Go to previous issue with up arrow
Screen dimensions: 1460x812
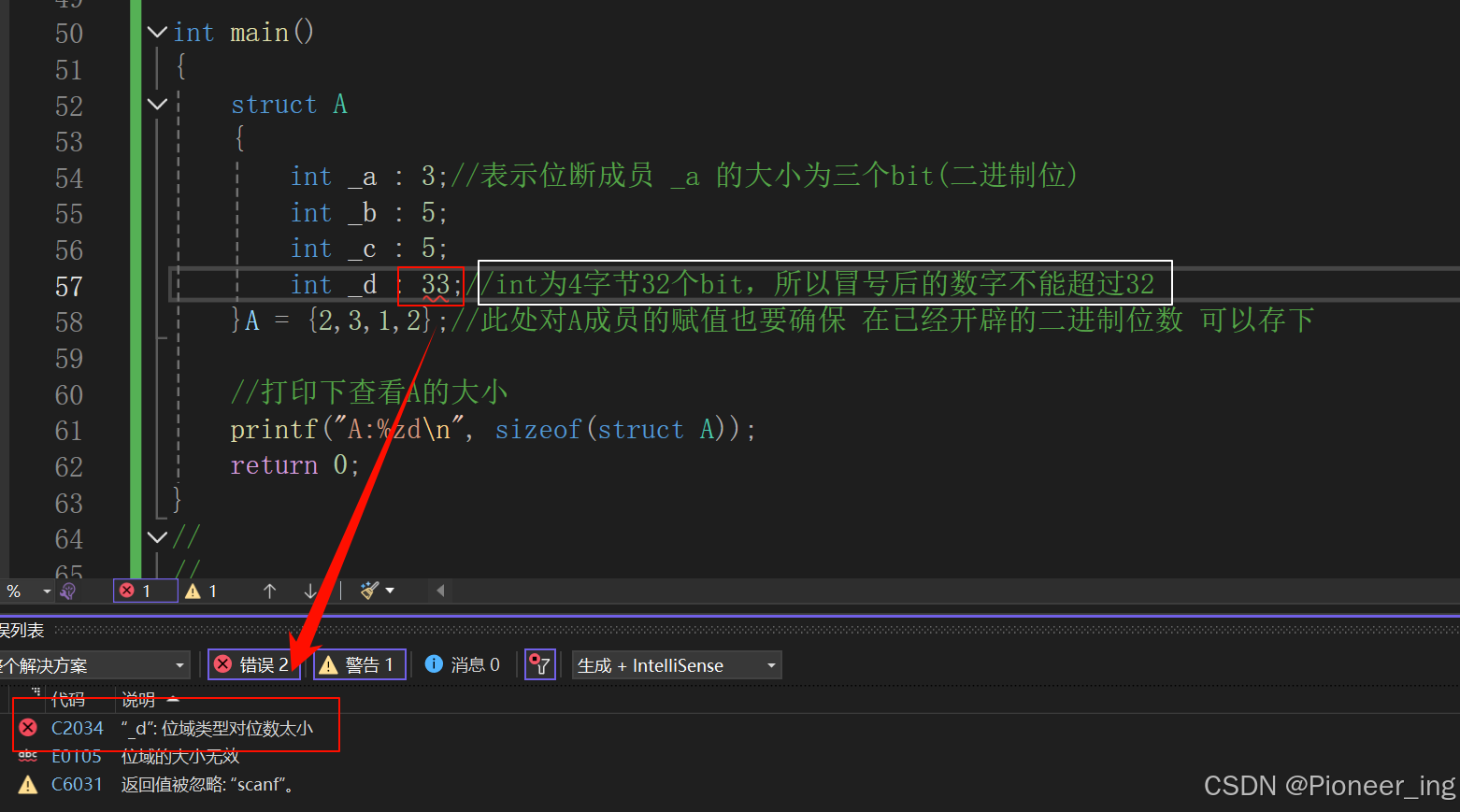click(x=269, y=591)
